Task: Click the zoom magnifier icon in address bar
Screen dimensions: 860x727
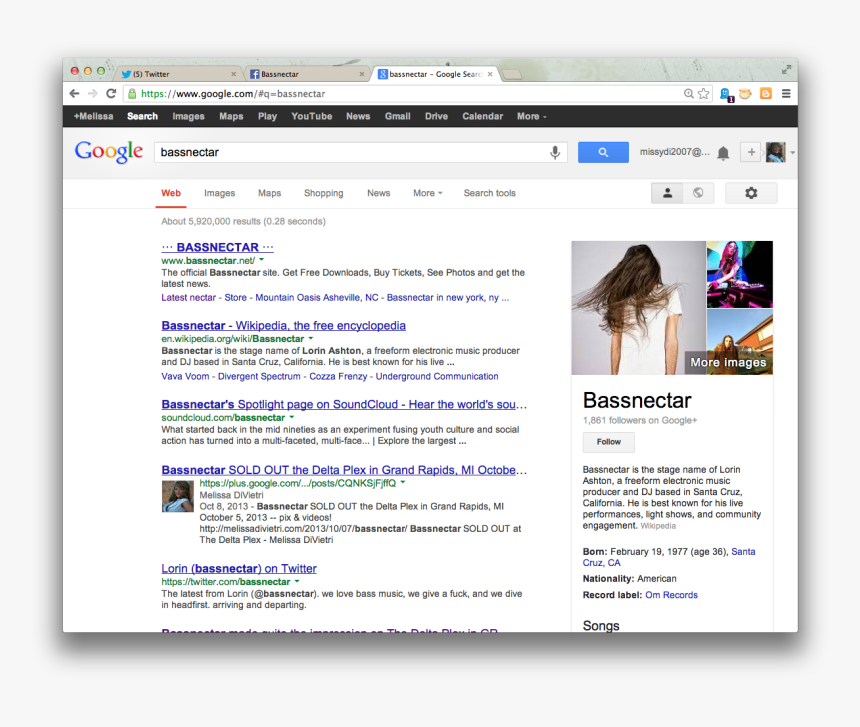Action: 689,94
